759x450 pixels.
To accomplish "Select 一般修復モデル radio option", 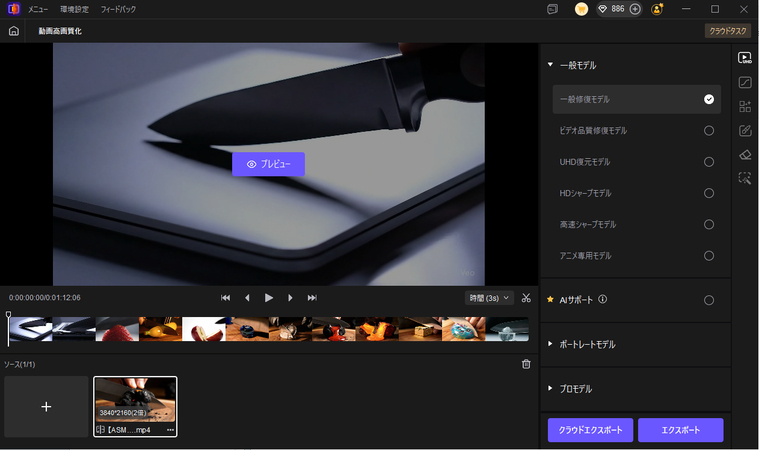I will 709,99.
